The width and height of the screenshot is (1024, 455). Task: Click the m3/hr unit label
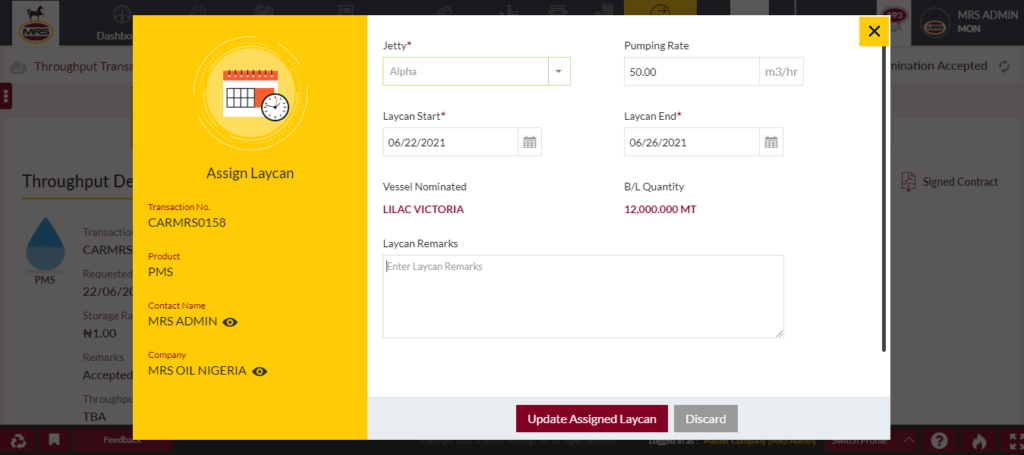point(781,72)
